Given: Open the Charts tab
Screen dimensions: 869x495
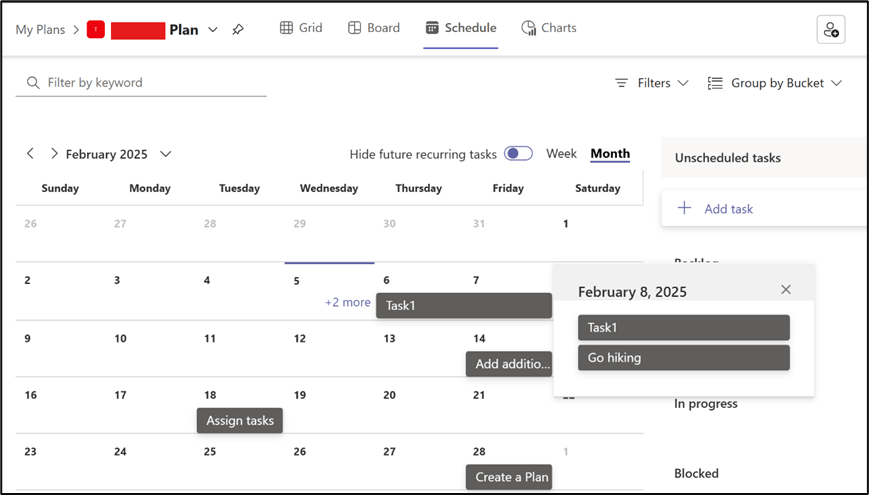Looking at the screenshot, I should 549,28.
